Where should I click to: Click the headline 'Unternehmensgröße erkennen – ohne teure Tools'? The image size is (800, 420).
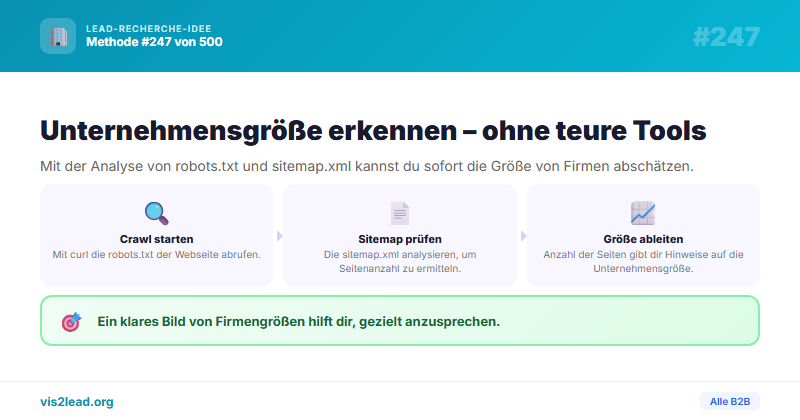pos(373,131)
